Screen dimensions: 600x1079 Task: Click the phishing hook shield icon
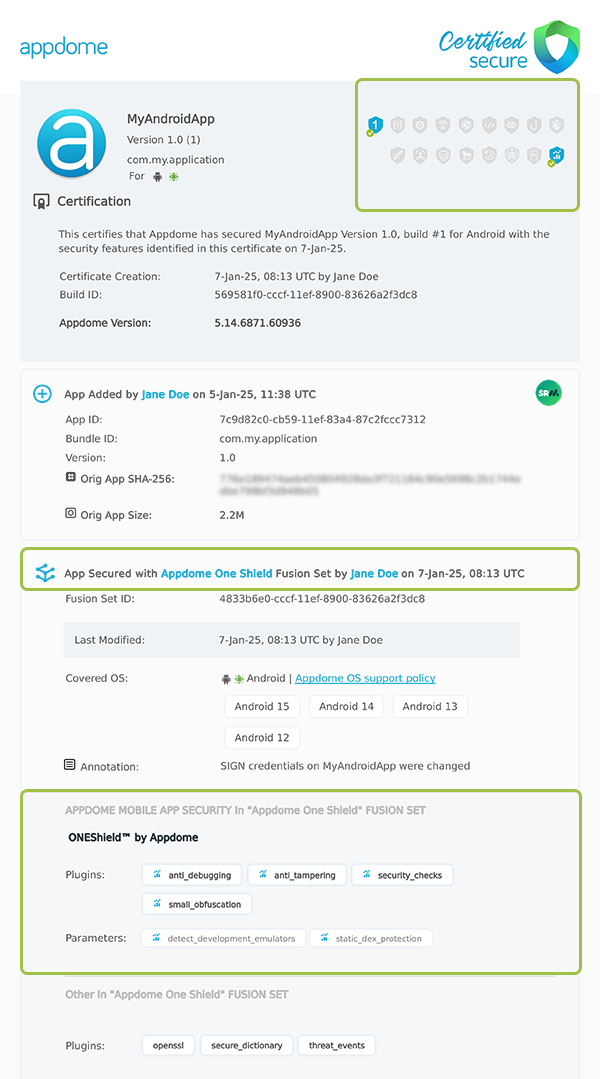click(x=532, y=125)
